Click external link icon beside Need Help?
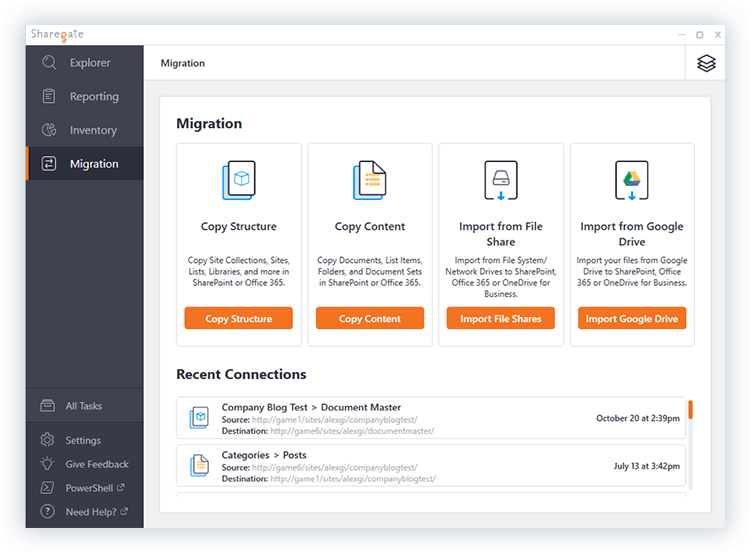Image resolution: width=750 pixels, height=553 pixels. click(124, 511)
